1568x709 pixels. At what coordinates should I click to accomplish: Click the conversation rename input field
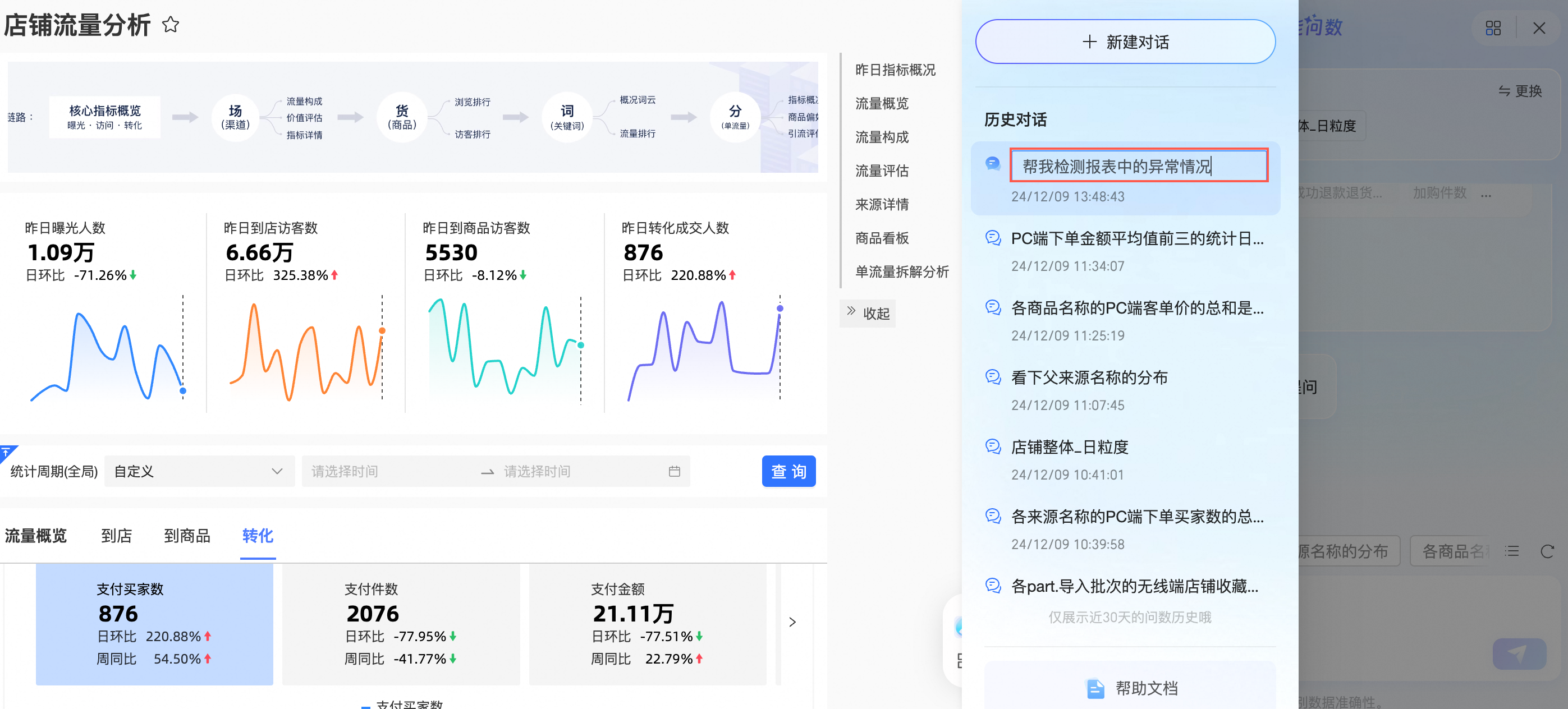tap(1138, 165)
